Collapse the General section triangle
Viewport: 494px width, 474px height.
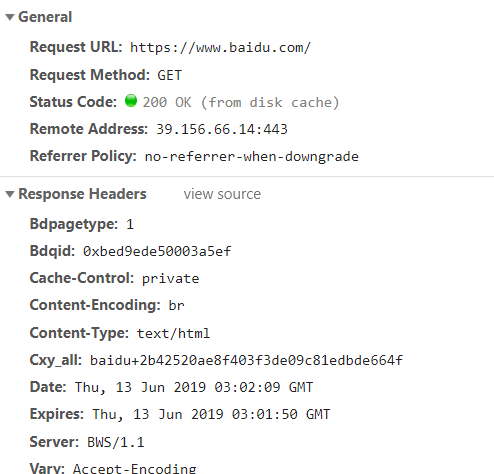point(10,17)
